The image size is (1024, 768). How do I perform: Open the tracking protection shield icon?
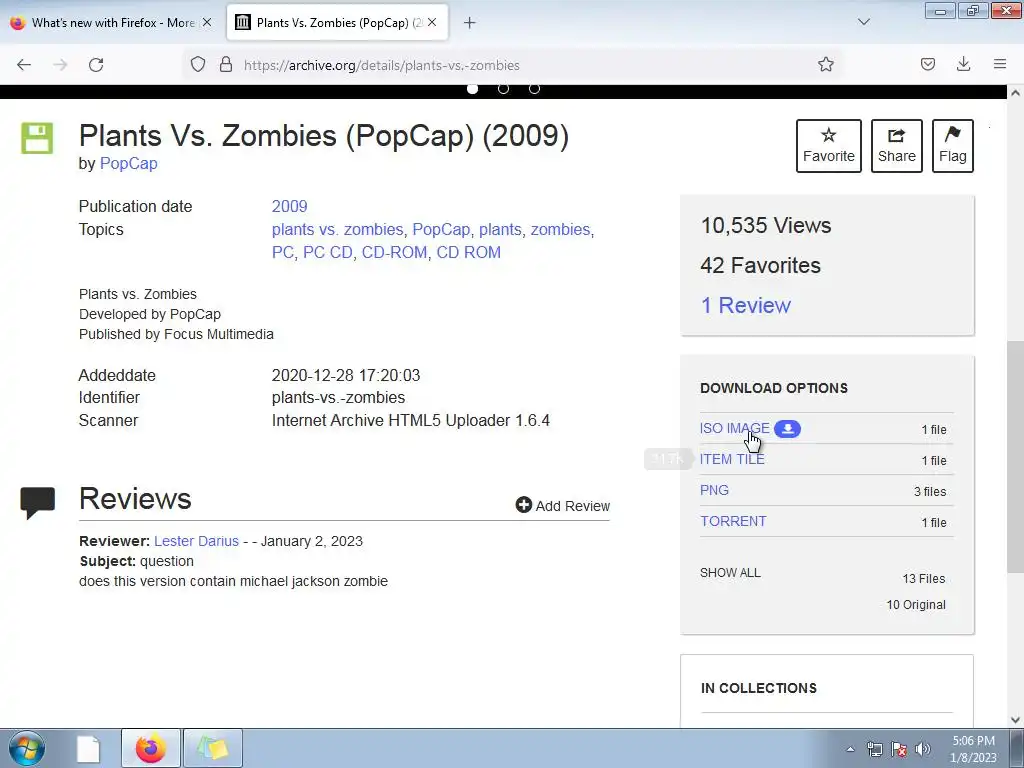198,65
